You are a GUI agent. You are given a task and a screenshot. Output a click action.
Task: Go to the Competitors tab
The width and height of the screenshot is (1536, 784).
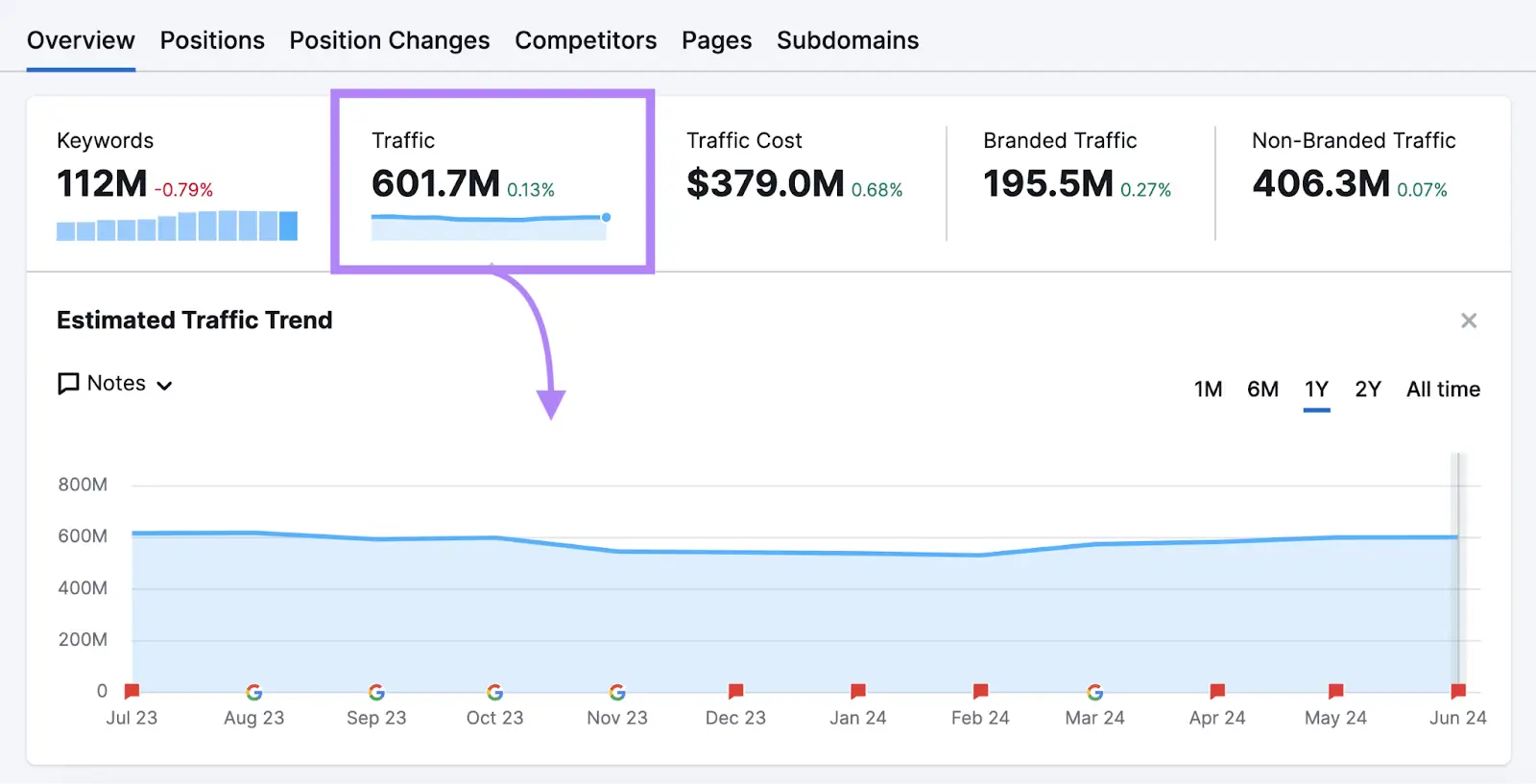[586, 40]
